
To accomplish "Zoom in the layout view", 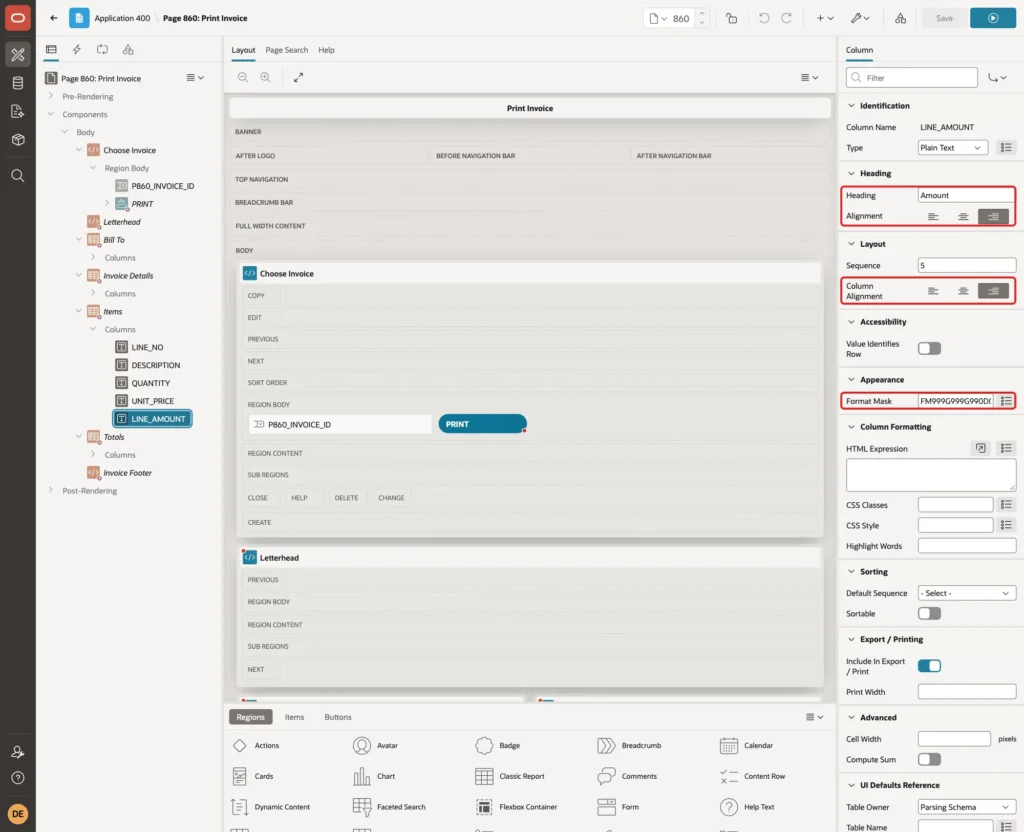I will (x=265, y=77).
